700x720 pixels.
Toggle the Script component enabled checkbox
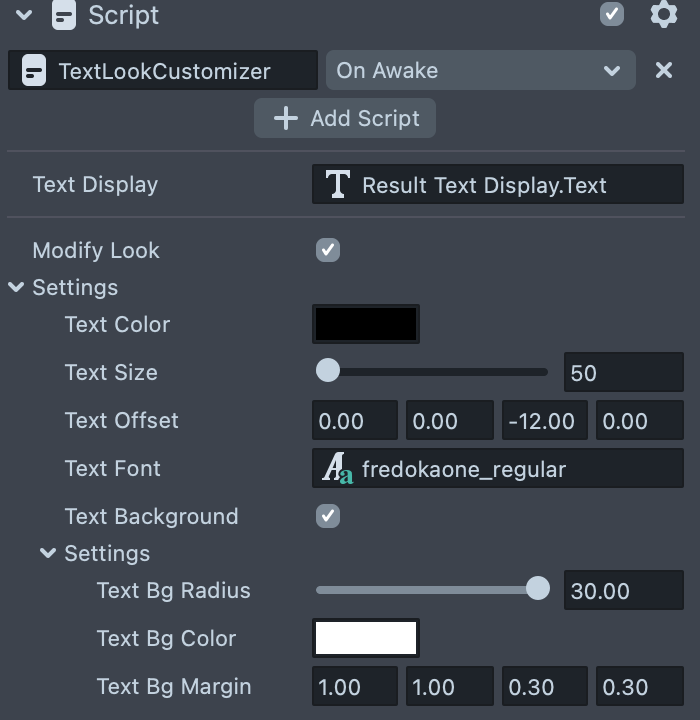tap(612, 14)
